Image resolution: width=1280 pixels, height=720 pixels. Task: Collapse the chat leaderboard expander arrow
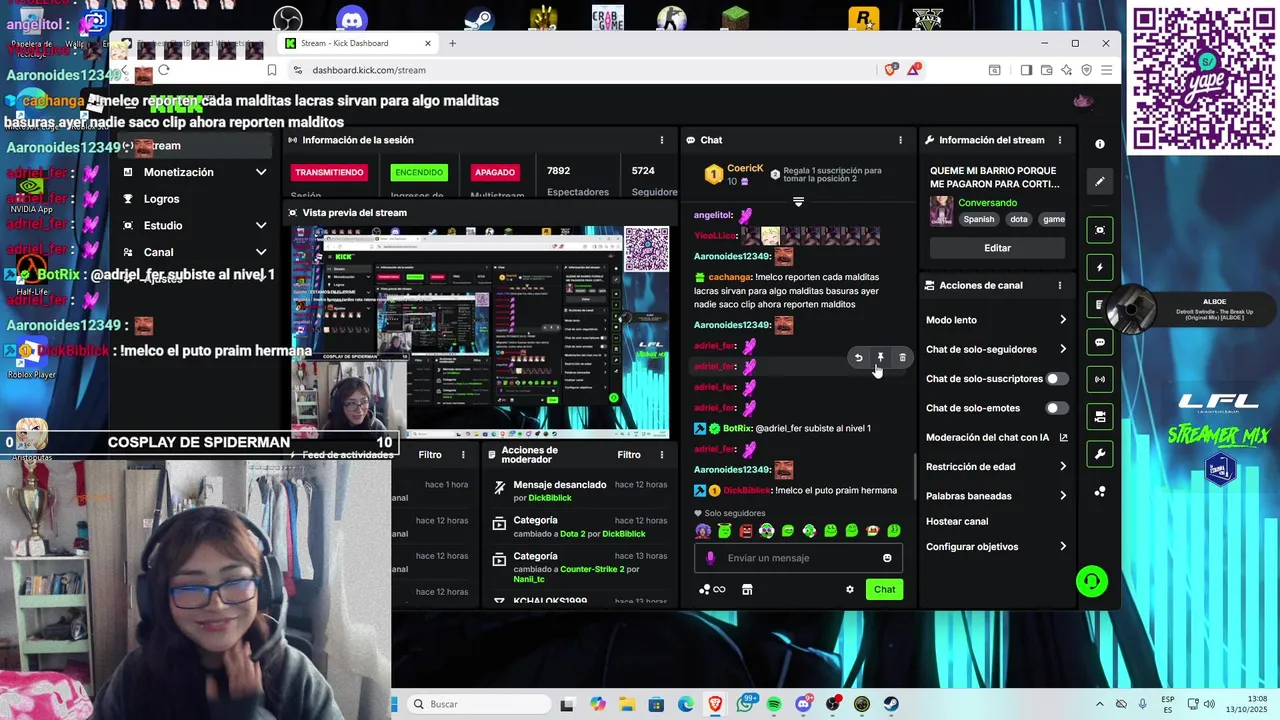point(798,202)
